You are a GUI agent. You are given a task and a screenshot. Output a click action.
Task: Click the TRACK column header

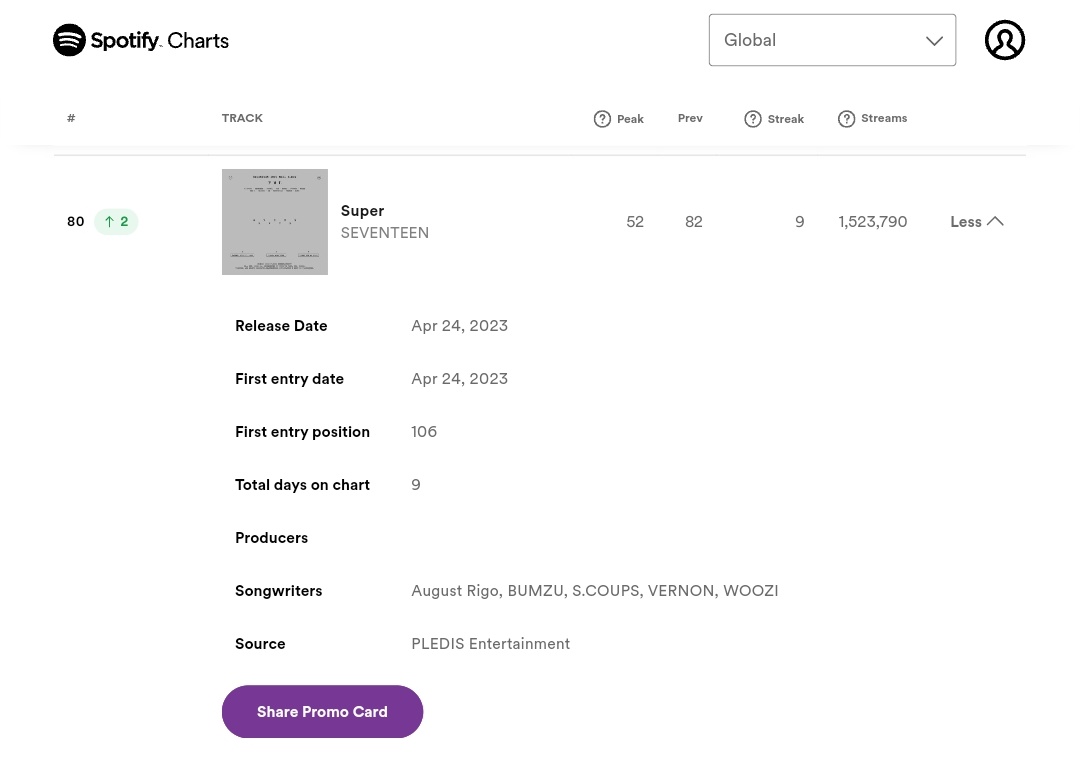pos(242,118)
